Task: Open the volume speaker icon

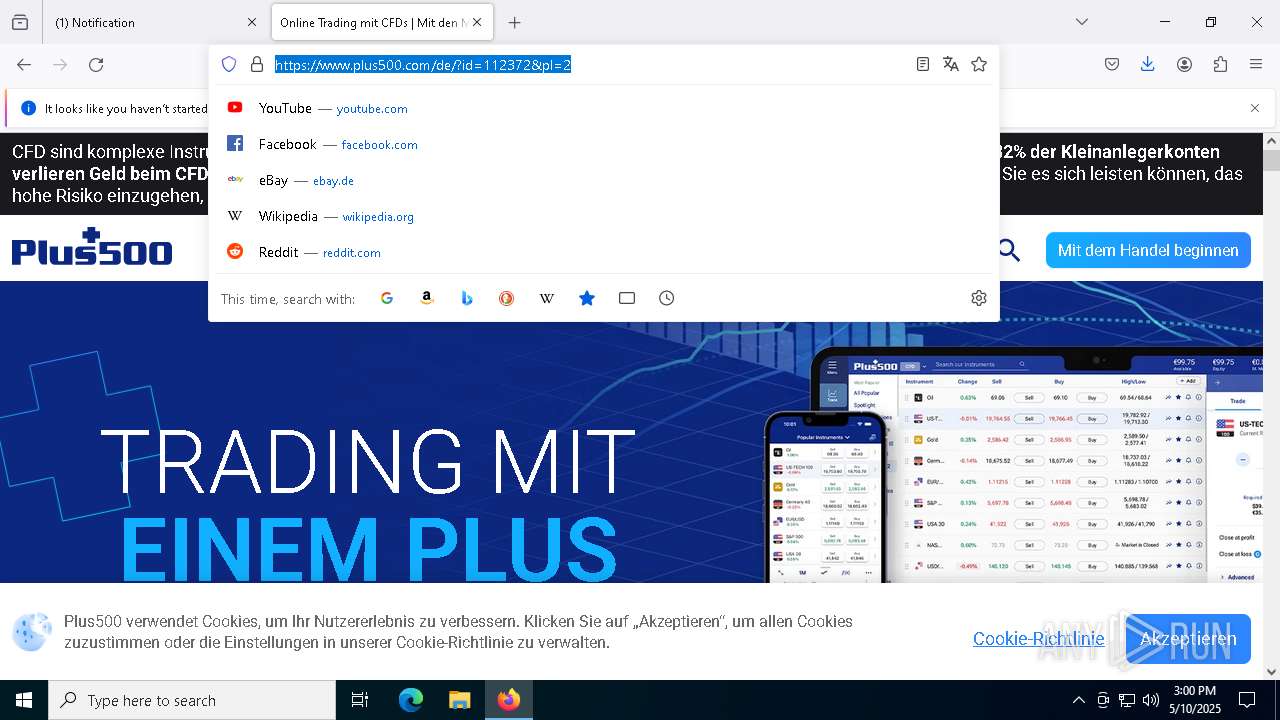Action: [x=1151, y=700]
